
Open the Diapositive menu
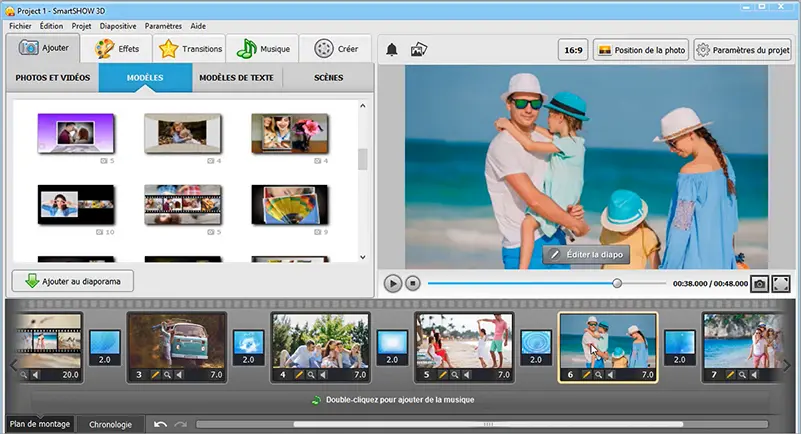point(117,25)
